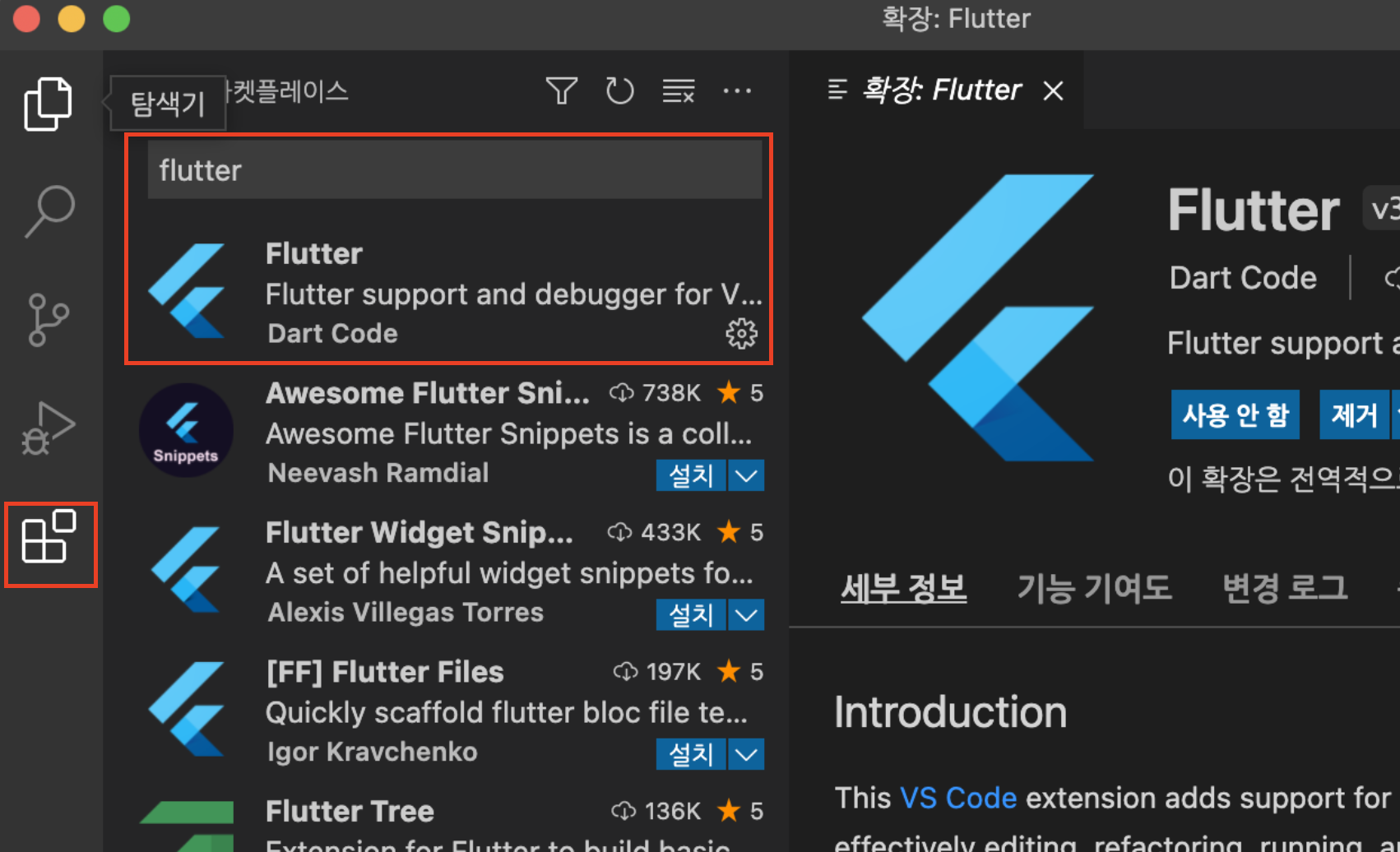Expand install options for Awesome Flutter Snippets
The width and height of the screenshot is (1400, 852).
tap(746, 475)
